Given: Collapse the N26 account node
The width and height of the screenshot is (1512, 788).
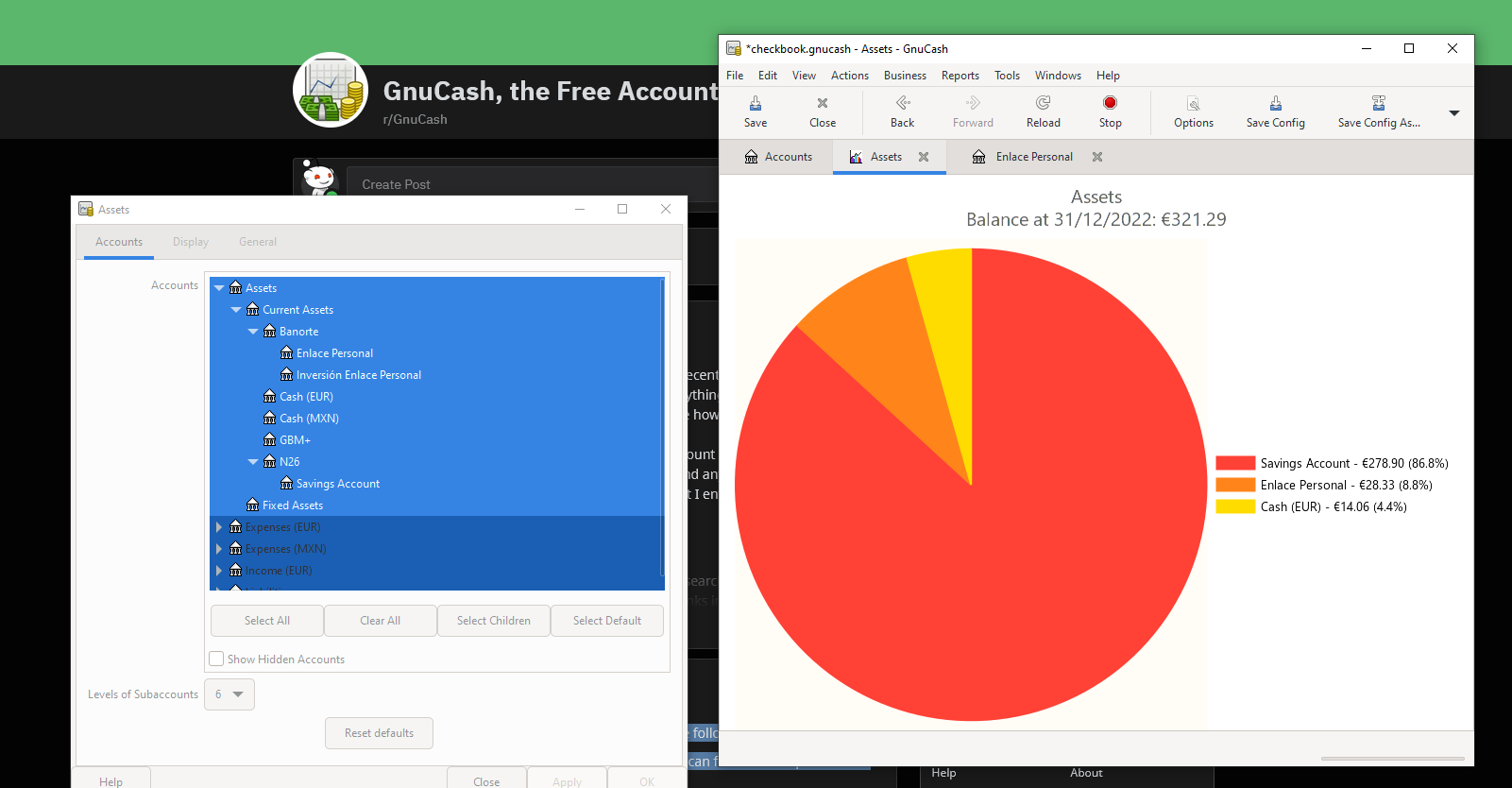Looking at the screenshot, I should 253,462.
